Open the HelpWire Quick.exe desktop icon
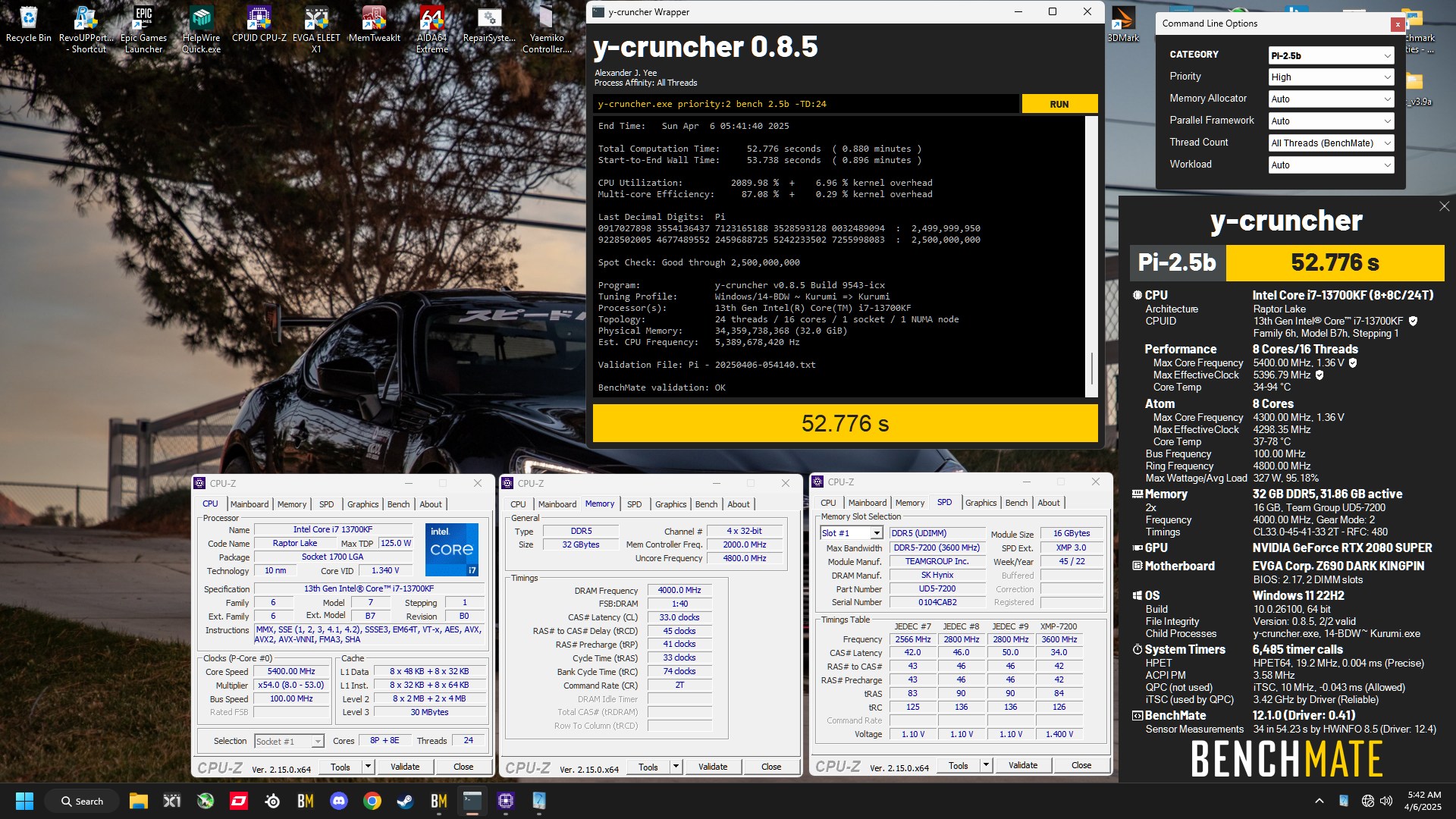 (x=201, y=30)
